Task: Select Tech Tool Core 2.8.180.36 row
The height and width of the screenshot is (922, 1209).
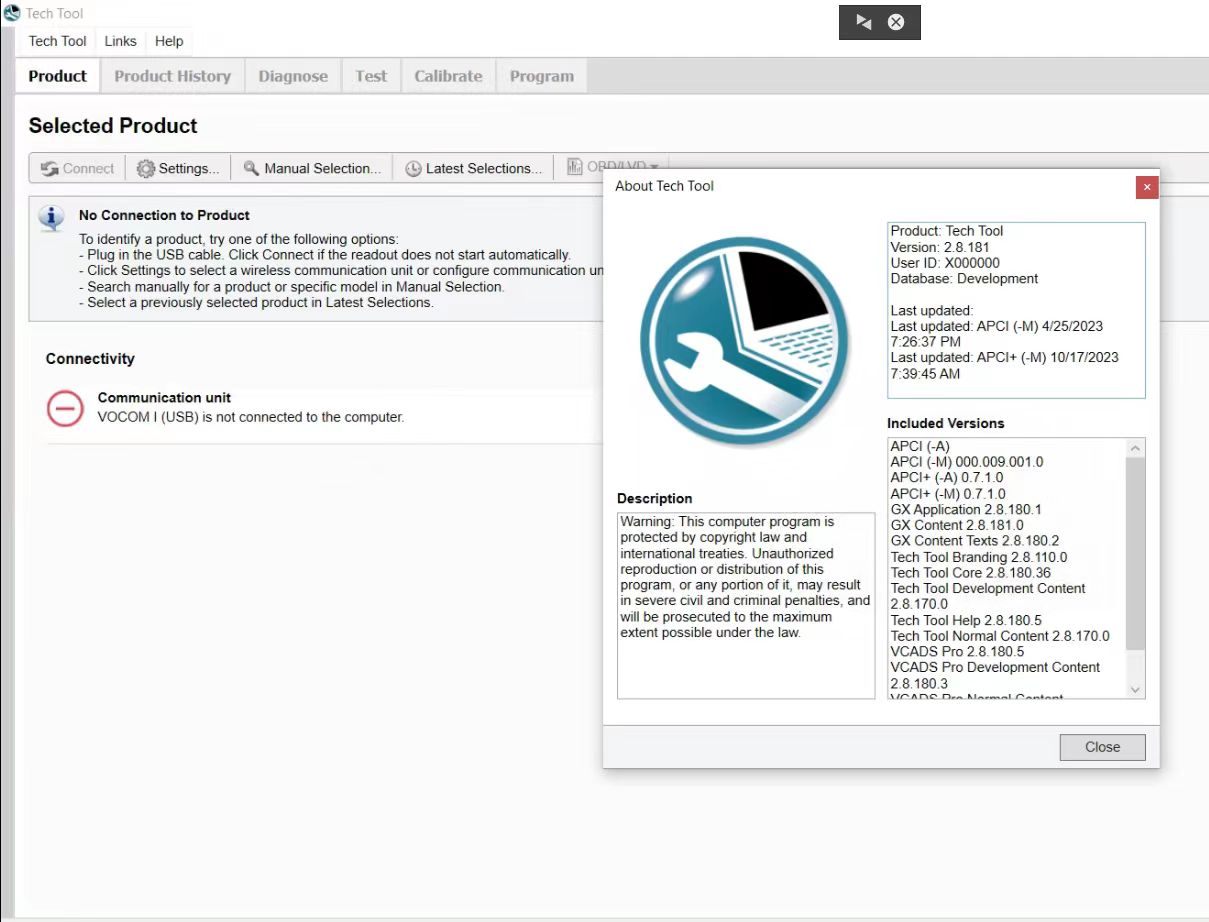Action: click(x=971, y=573)
